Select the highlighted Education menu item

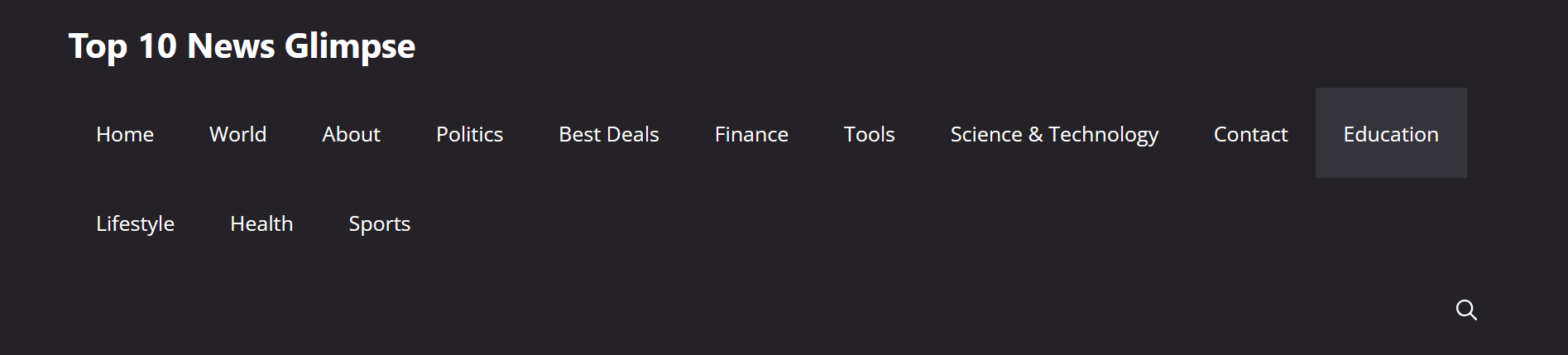[1390, 134]
